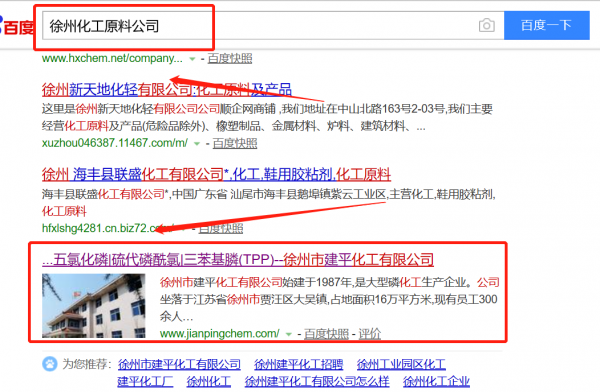Click recommended link 徐州建平化工有限公司怎么样
The width and height of the screenshot is (600, 392).
(x=317, y=381)
